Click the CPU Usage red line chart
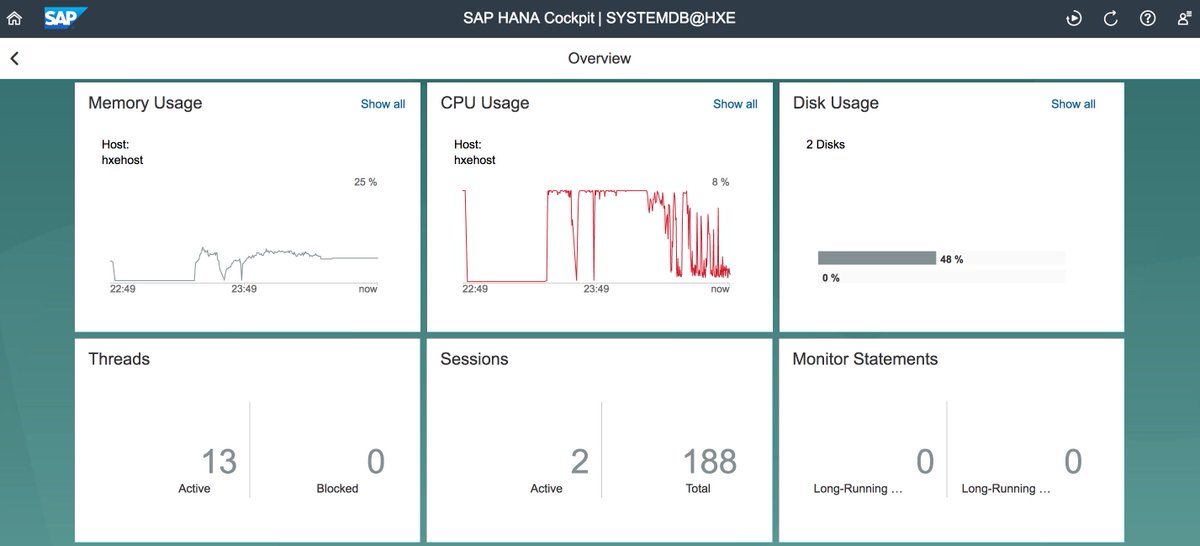The image size is (1200, 546). (x=597, y=235)
